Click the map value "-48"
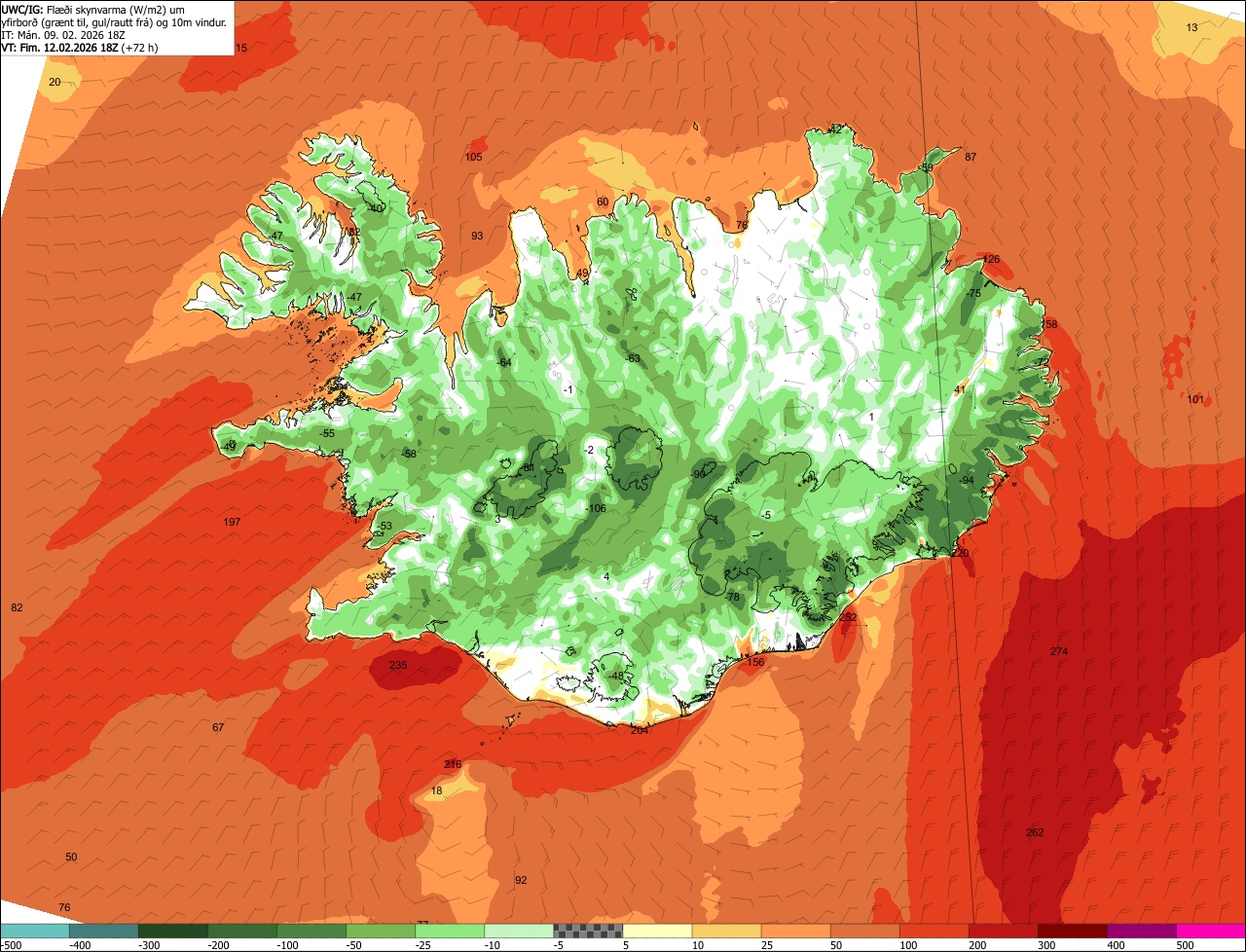 pyautogui.click(x=615, y=676)
